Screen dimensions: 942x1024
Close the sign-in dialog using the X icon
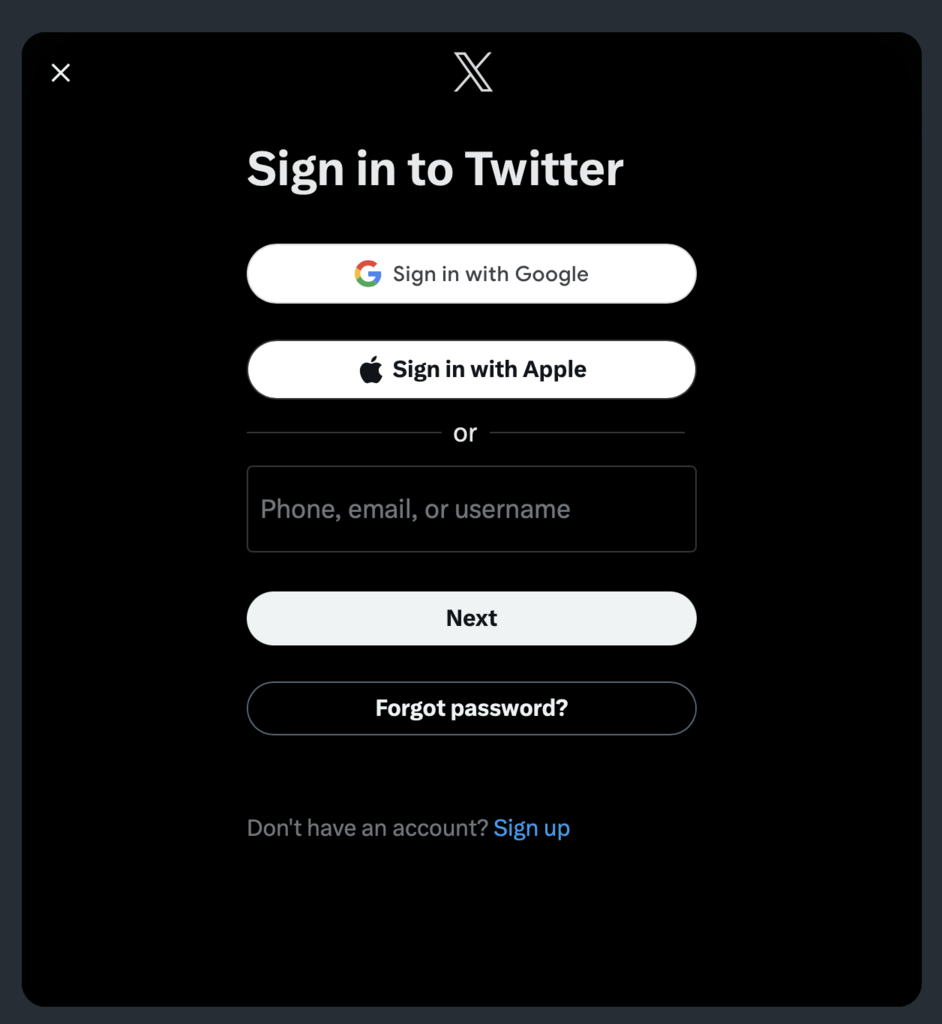(61, 72)
